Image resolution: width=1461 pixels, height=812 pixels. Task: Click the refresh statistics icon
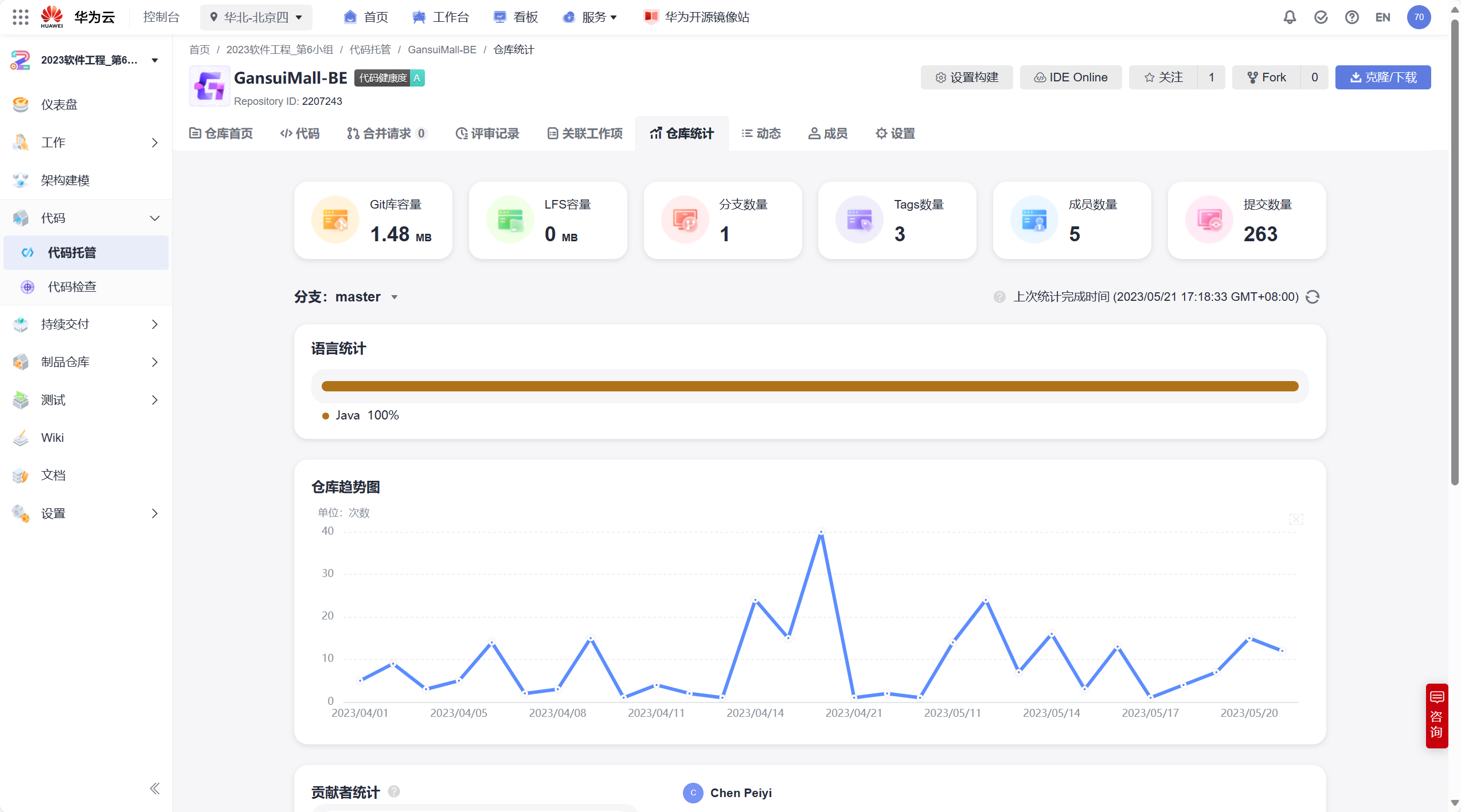[x=1312, y=297]
